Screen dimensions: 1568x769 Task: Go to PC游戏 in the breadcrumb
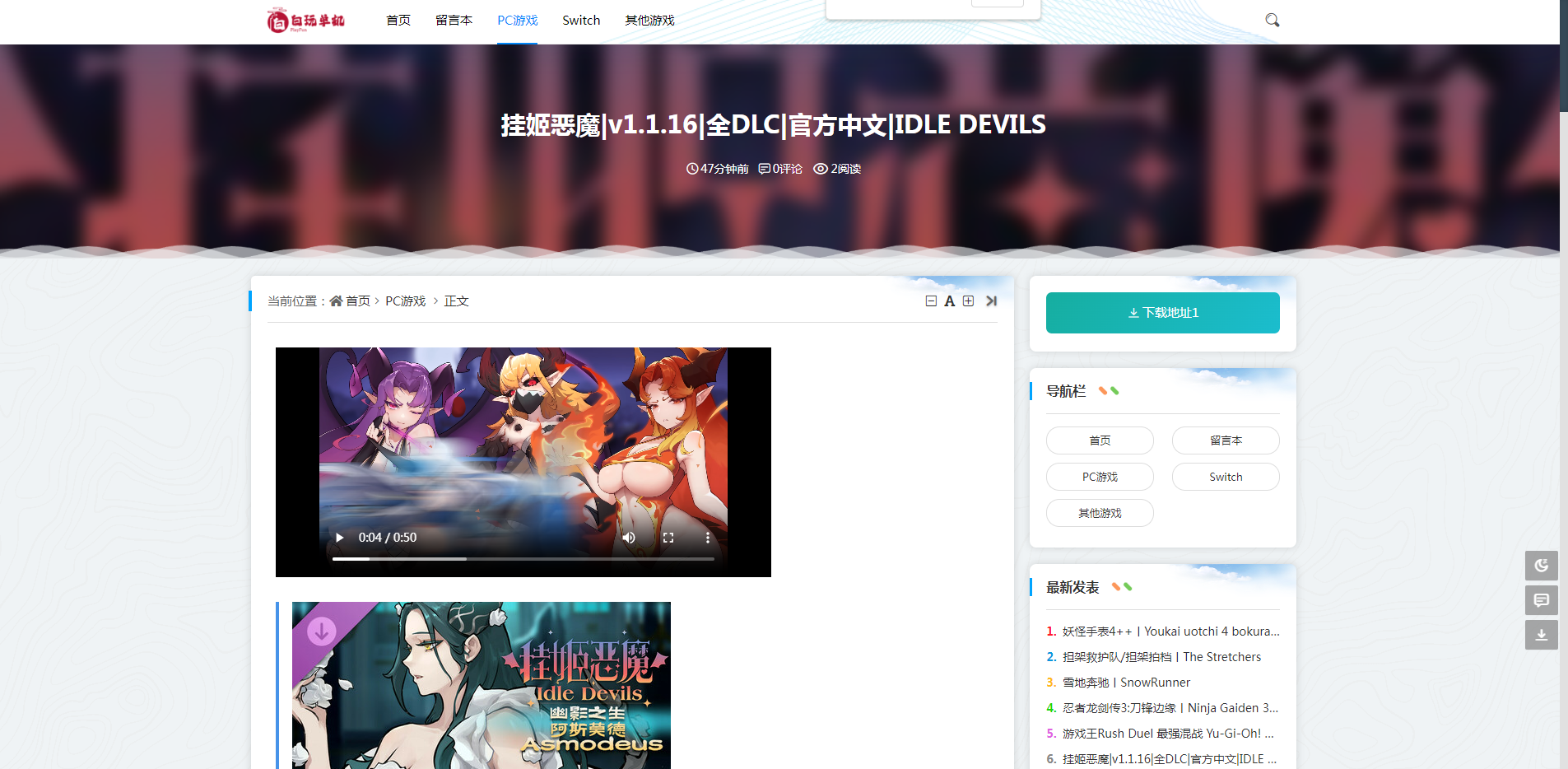406,301
